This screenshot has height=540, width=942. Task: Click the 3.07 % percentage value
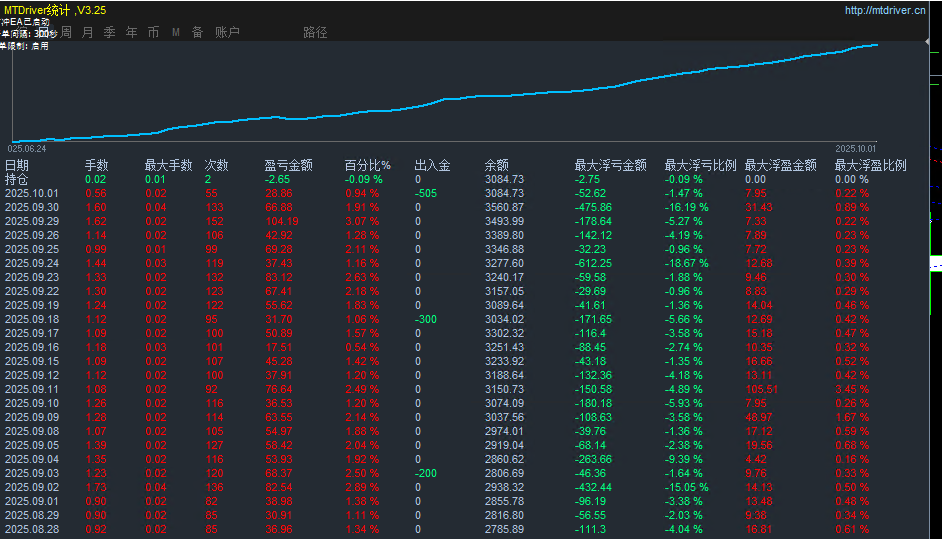pos(362,221)
